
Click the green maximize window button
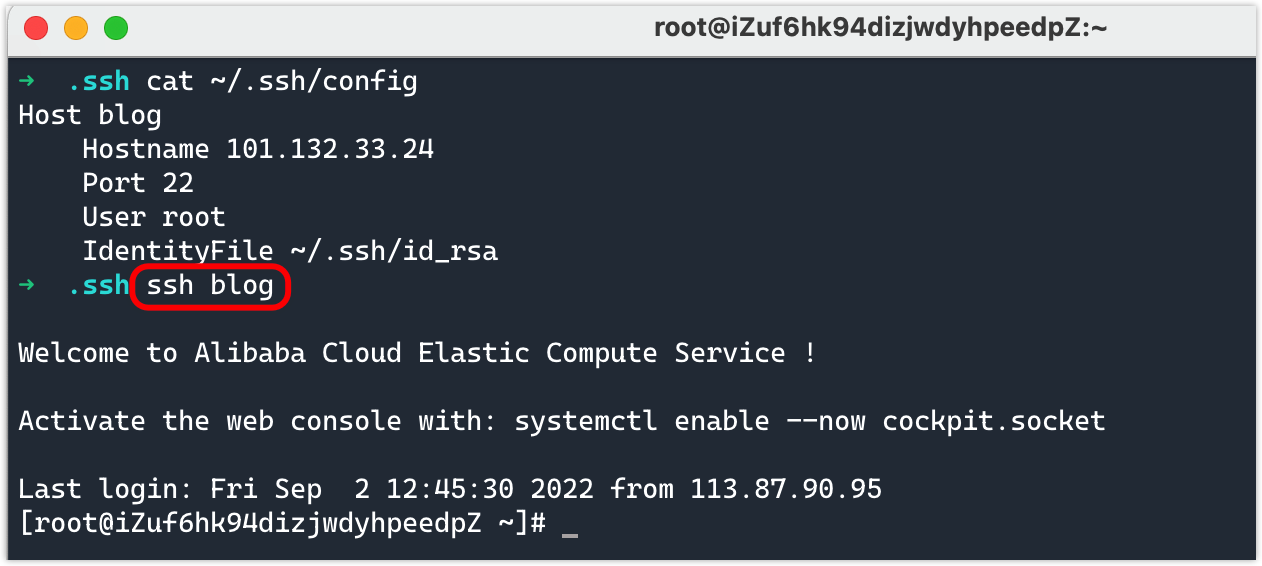click(x=116, y=29)
